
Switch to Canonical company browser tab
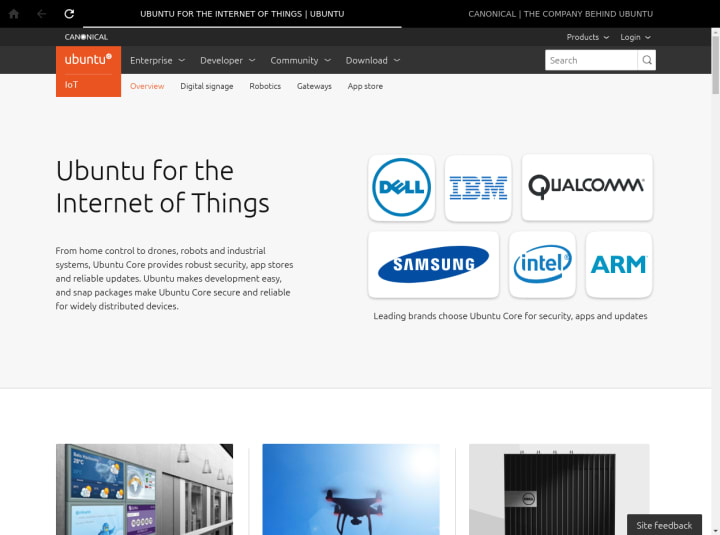click(x=560, y=14)
